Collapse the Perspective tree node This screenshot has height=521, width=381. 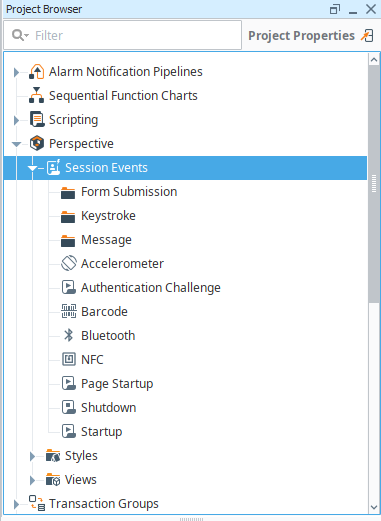(x=16, y=144)
